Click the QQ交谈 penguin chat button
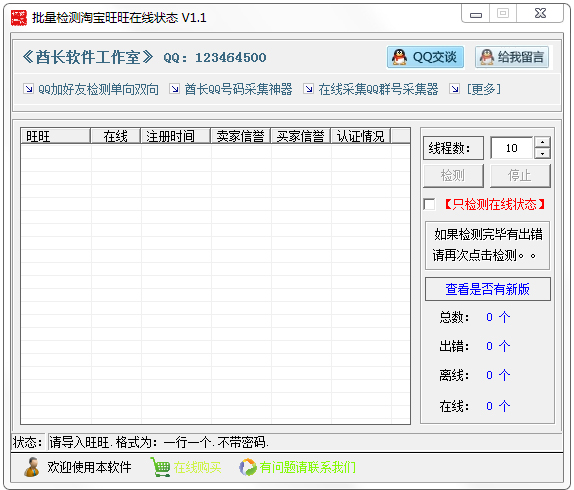The width and height of the screenshot is (574, 490). pos(425,57)
